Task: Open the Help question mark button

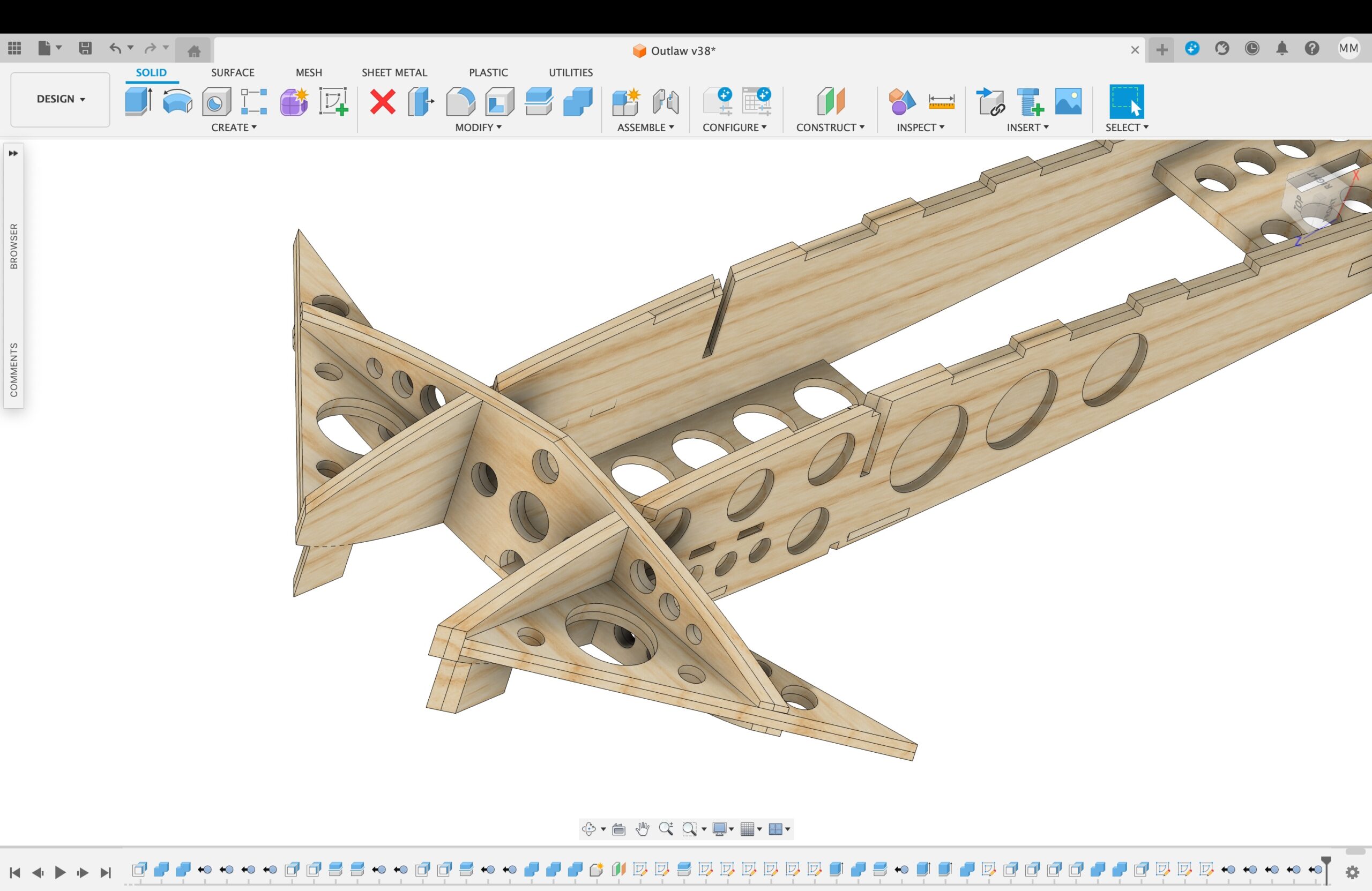Action: [x=1311, y=48]
